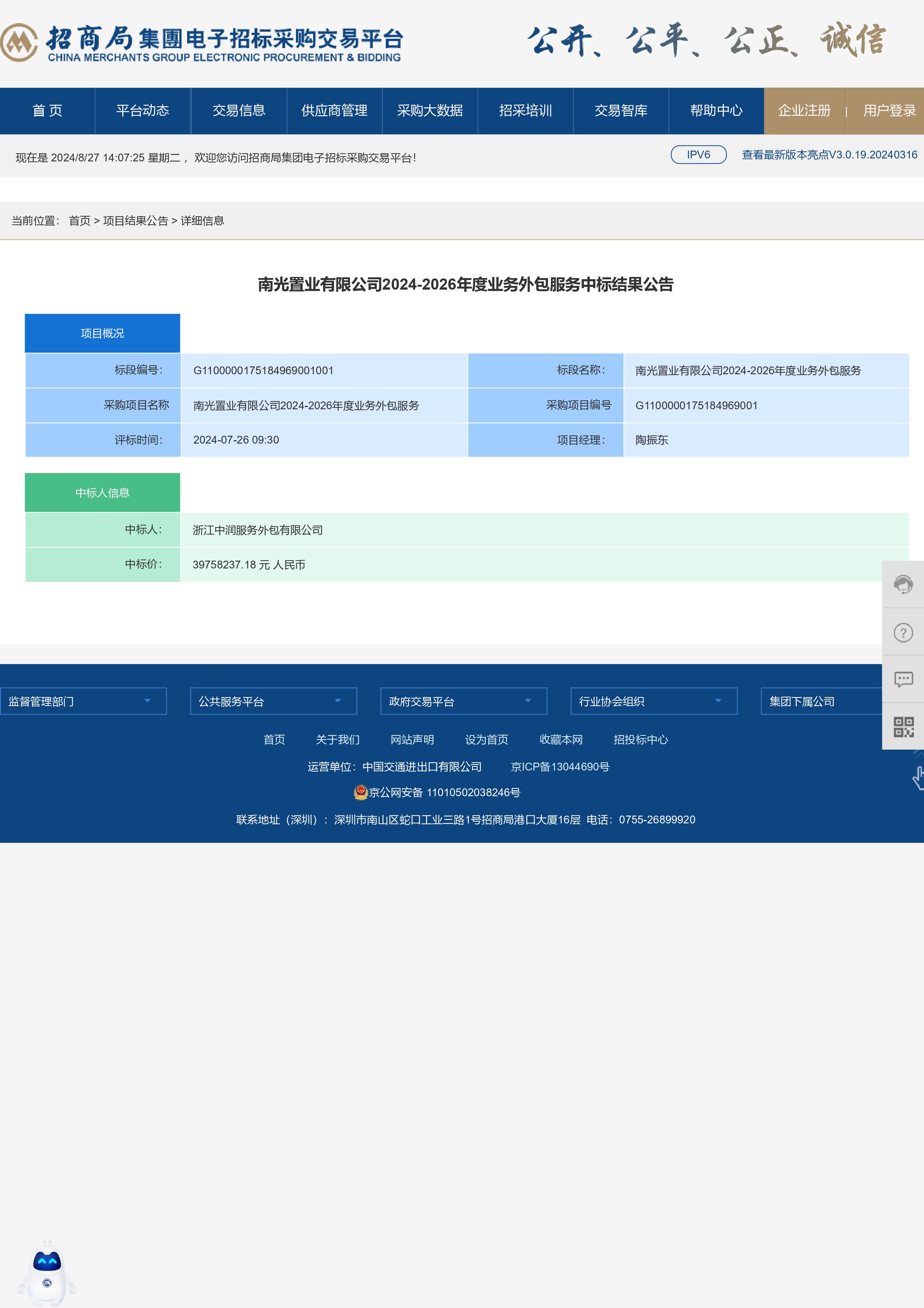Click the 企业注册 button
Image resolution: width=924 pixels, height=1308 pixels.
click(804, 110)
